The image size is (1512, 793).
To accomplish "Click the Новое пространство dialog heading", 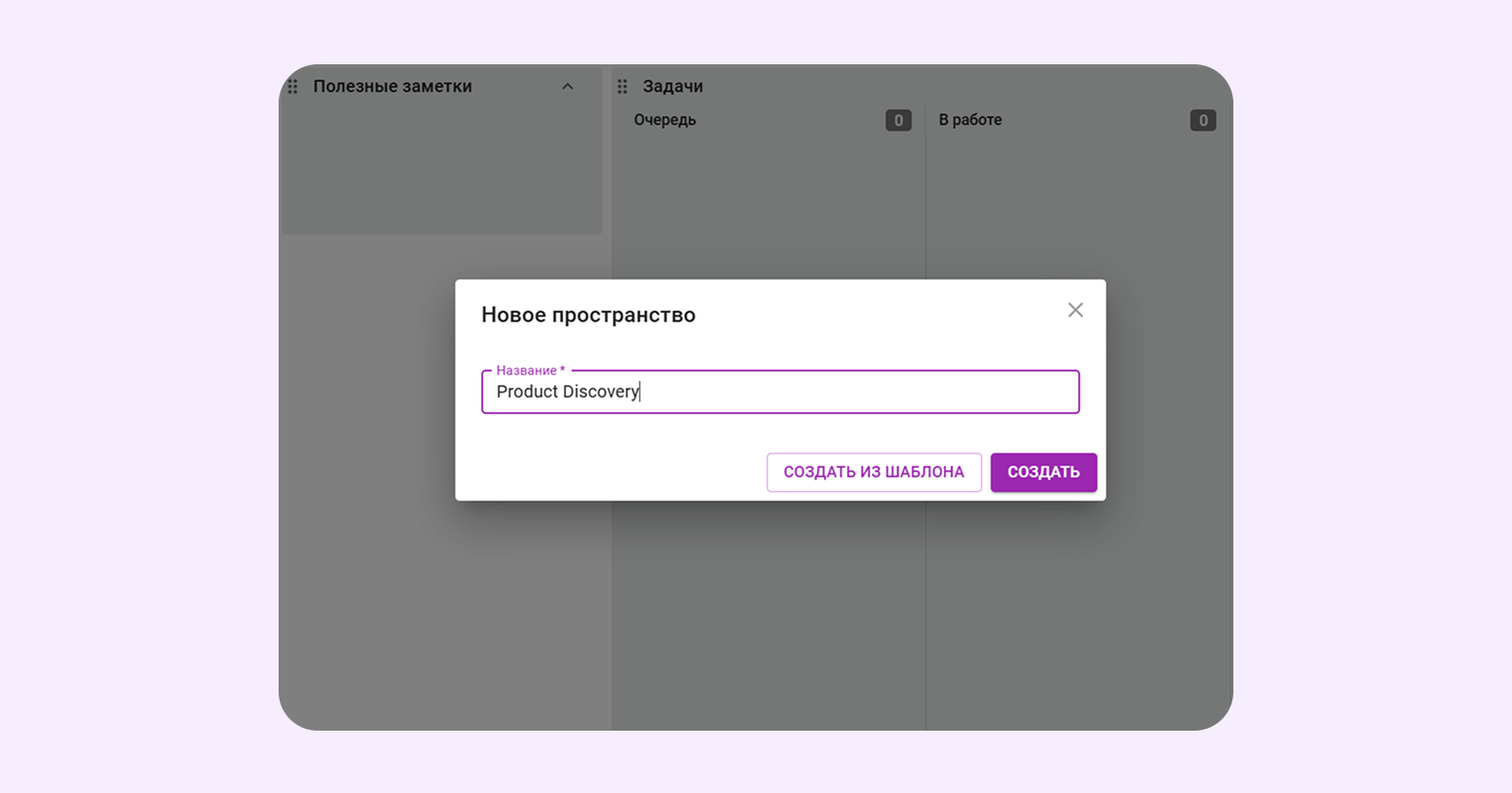I will 587,315.
